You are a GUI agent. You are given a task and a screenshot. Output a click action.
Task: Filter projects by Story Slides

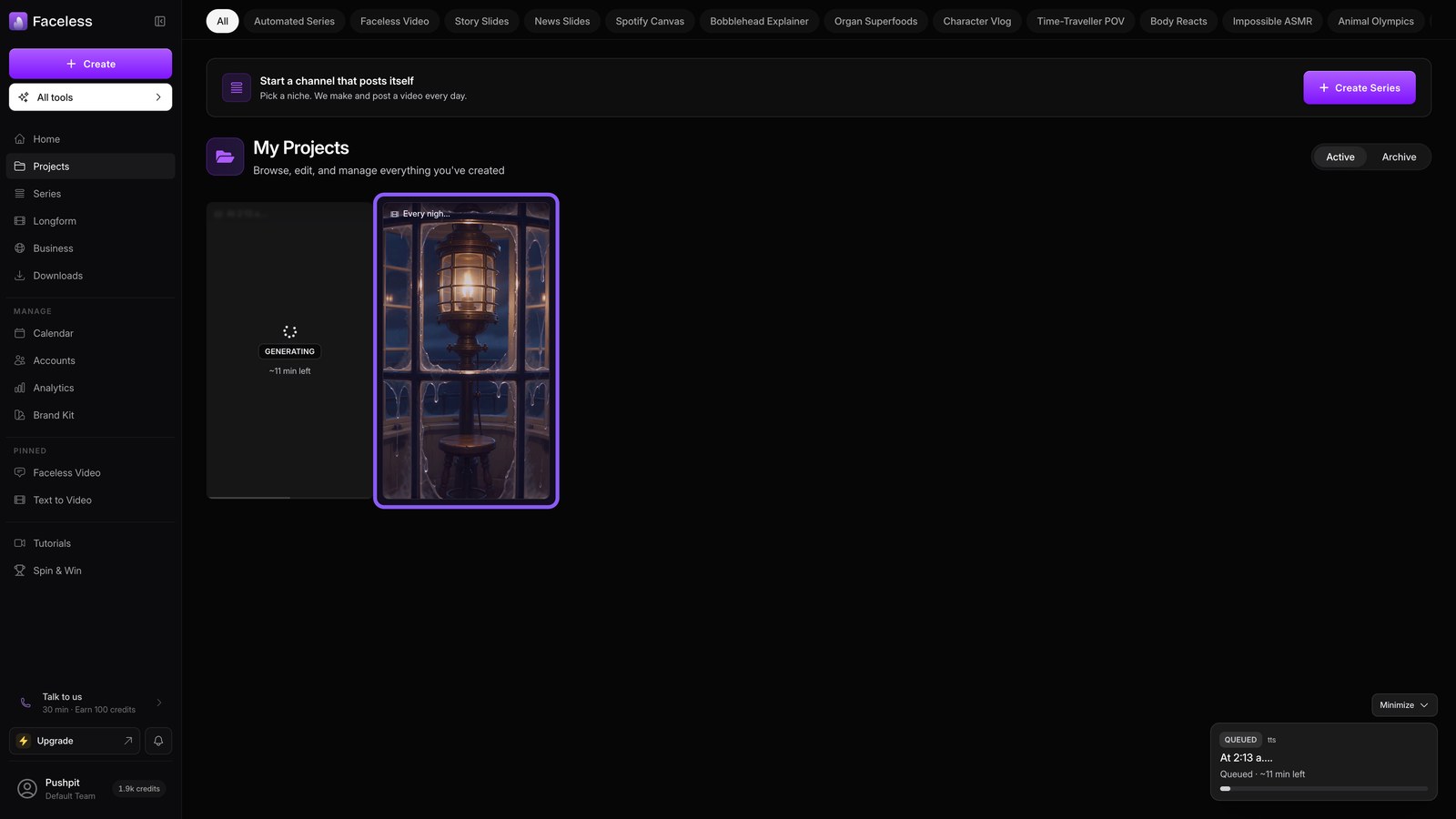click(481, 21)
